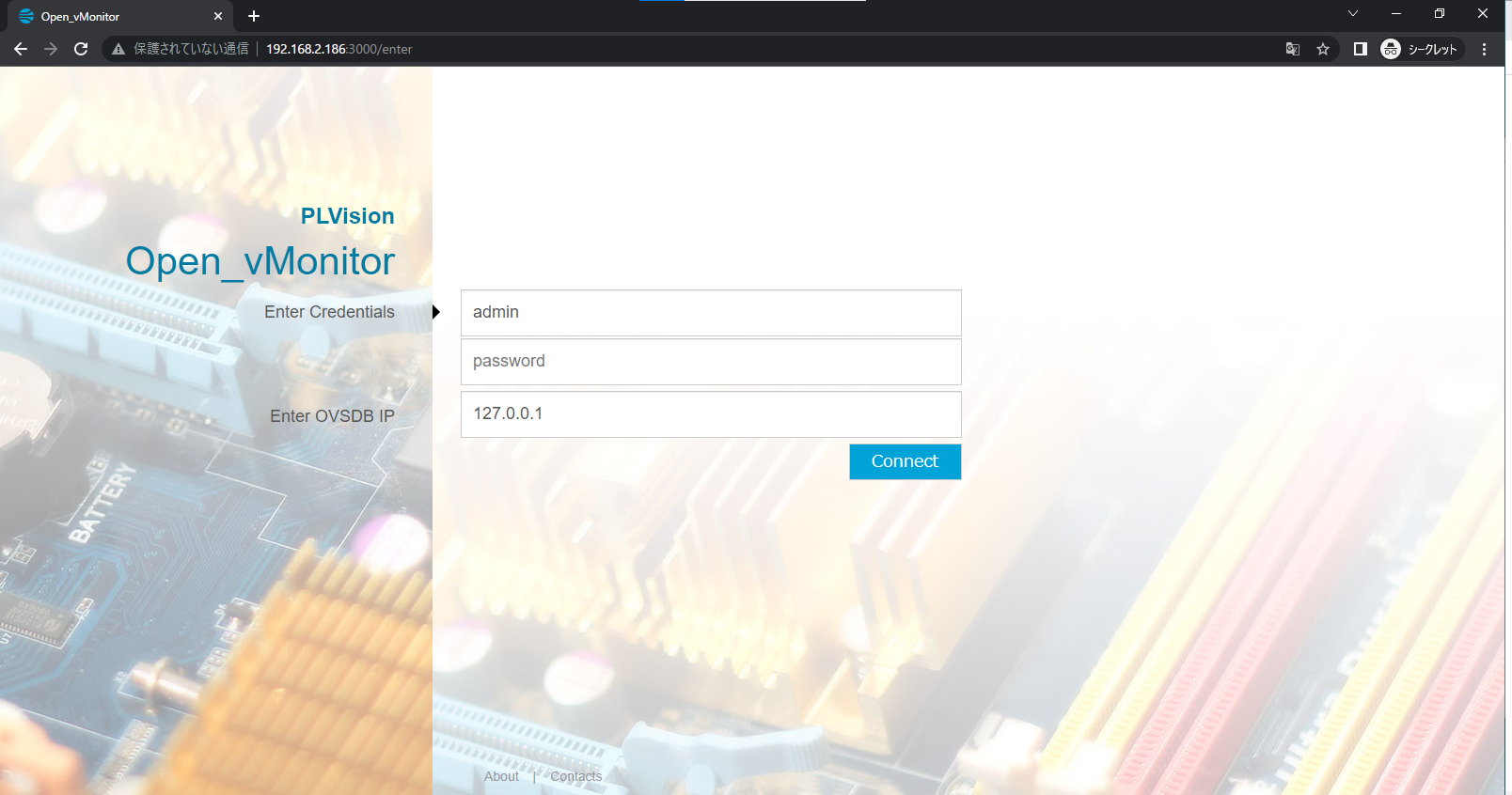The width and height of the screenshot is (1512, 795).
Task: Focus the password field
Action: coord(711,362)
